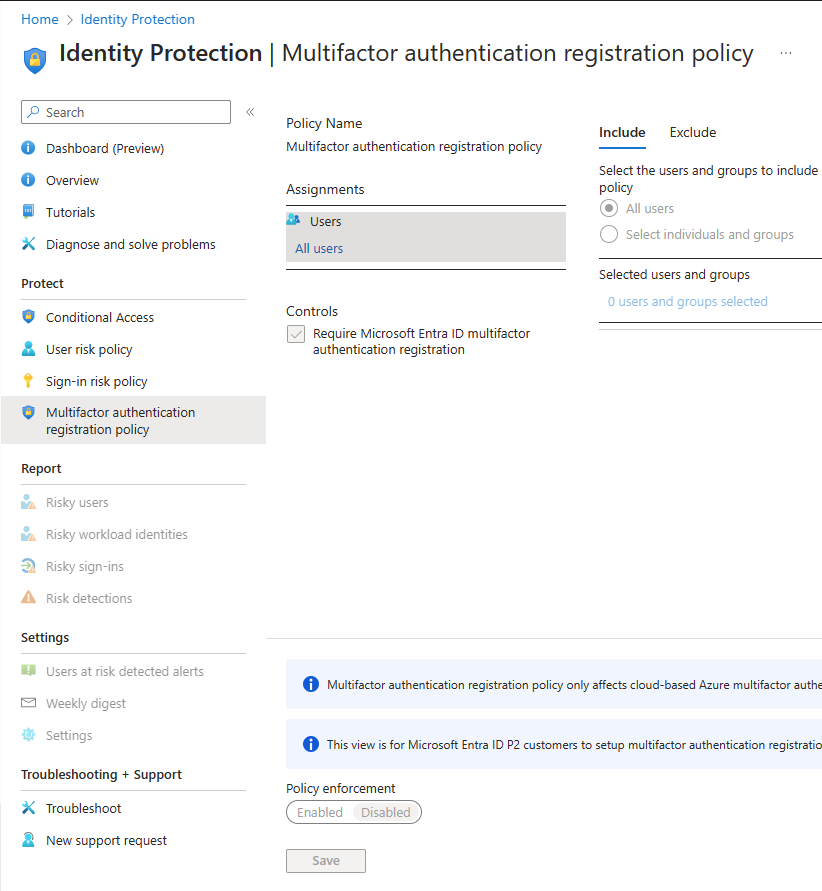Choose Select individuals and groups option
This screenshot has width=822, height=891.
(609, 235)
